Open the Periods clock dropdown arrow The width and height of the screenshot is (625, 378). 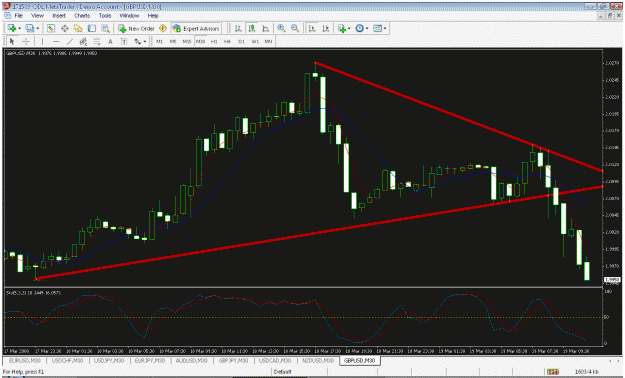tap(367, 28)
